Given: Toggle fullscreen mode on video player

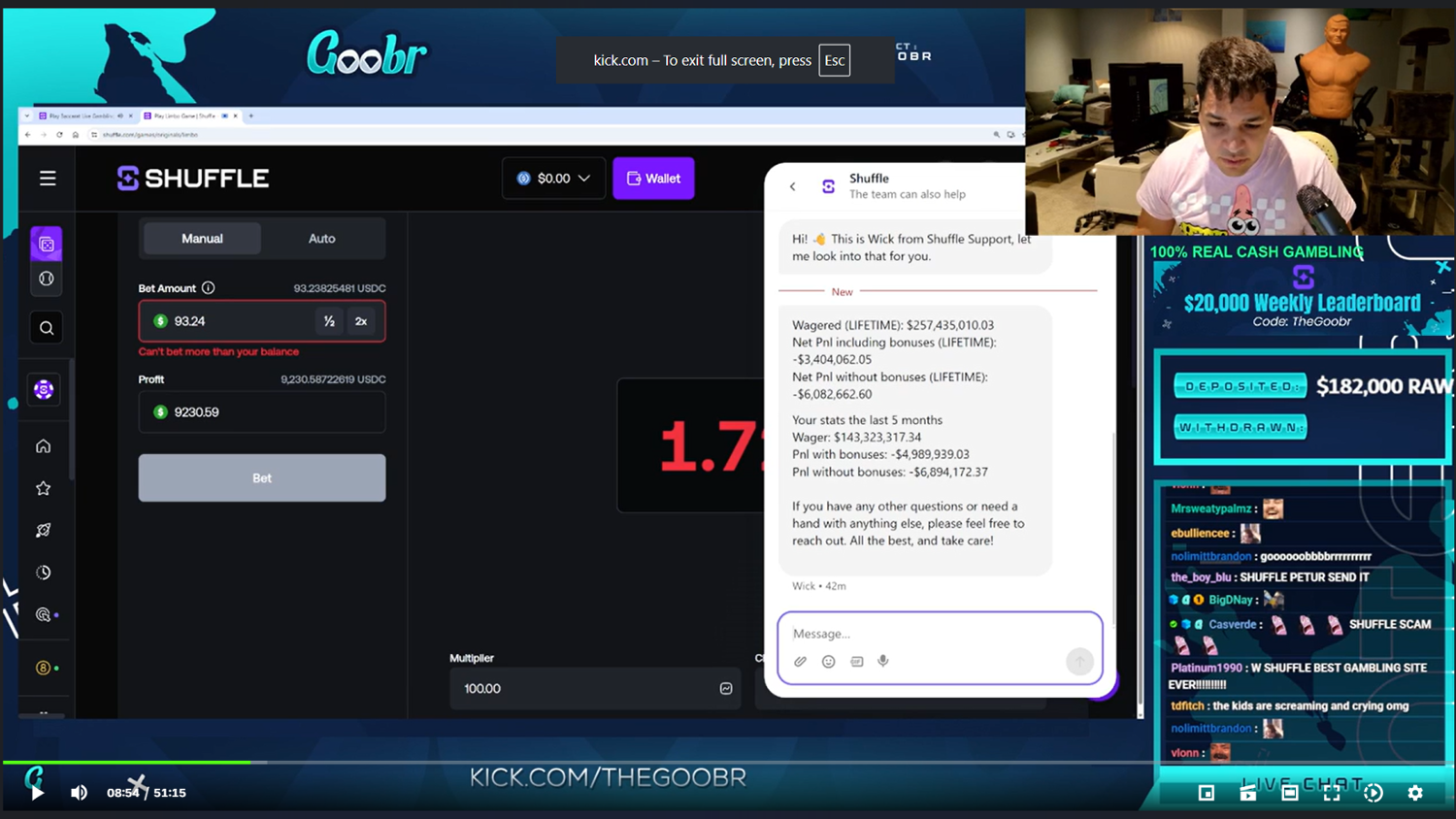Looking at the screenshot, I should (x=1332, y=793).
